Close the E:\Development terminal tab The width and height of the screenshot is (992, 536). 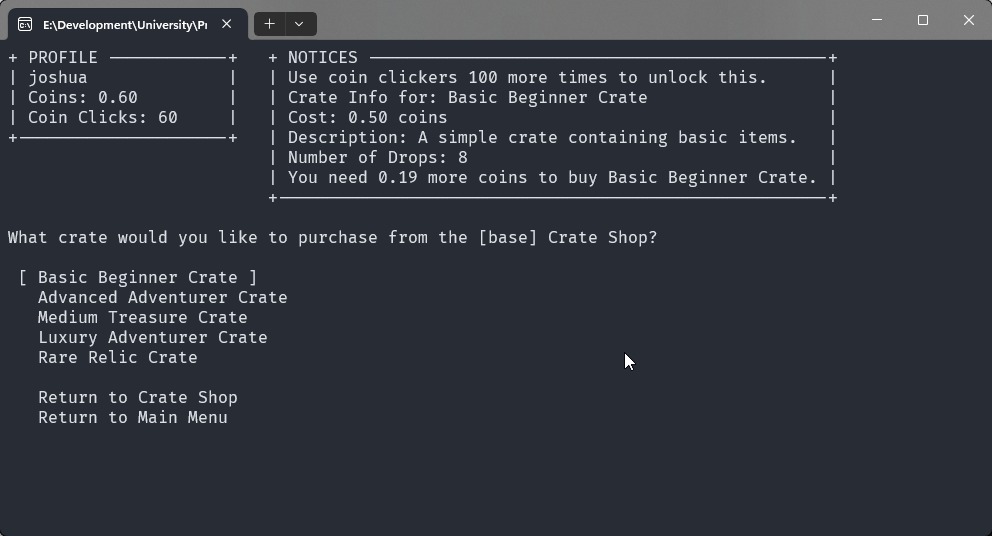(227, 24)
